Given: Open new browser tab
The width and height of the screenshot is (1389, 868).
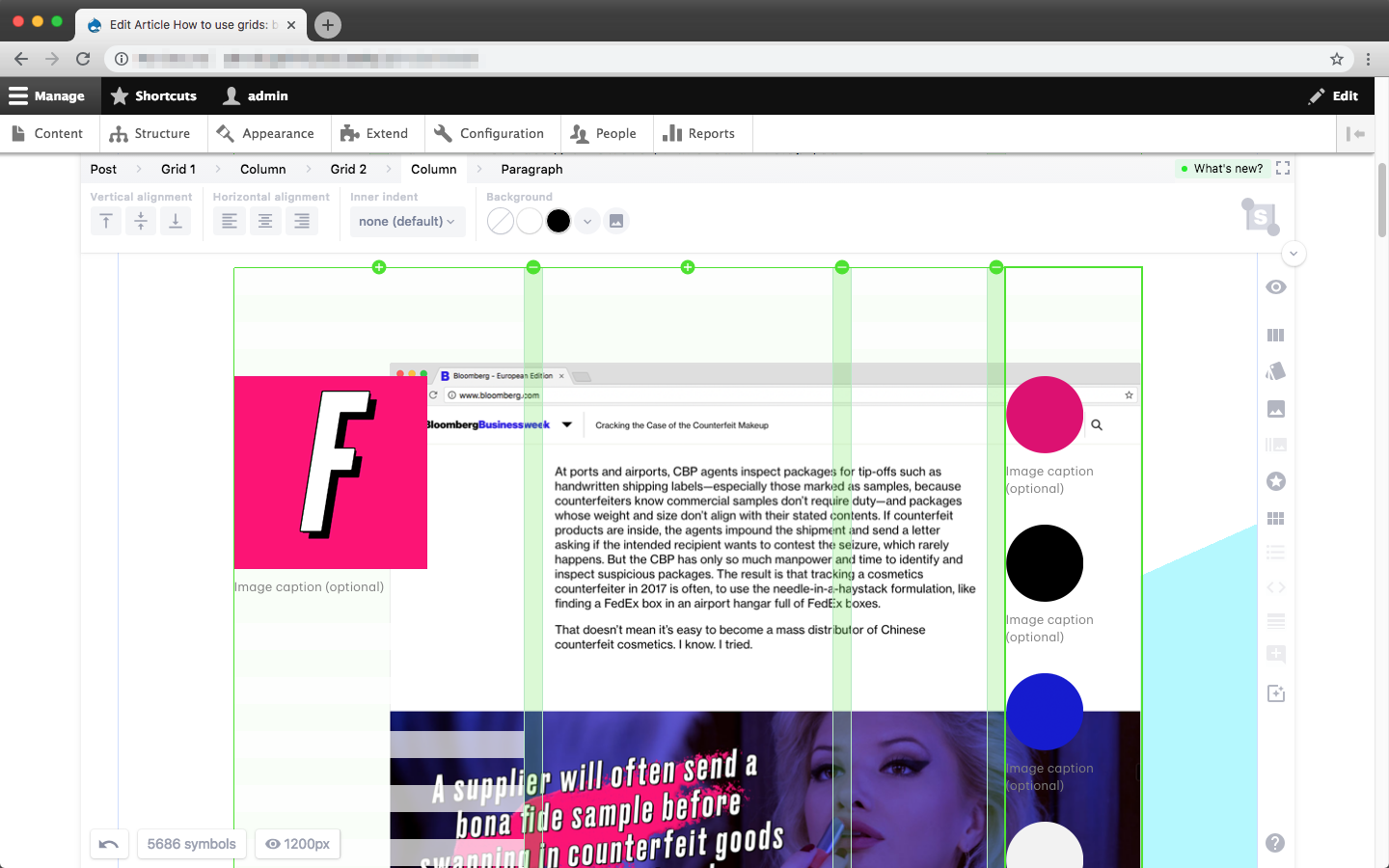Looking at the screenshot, I should (328, 25).
